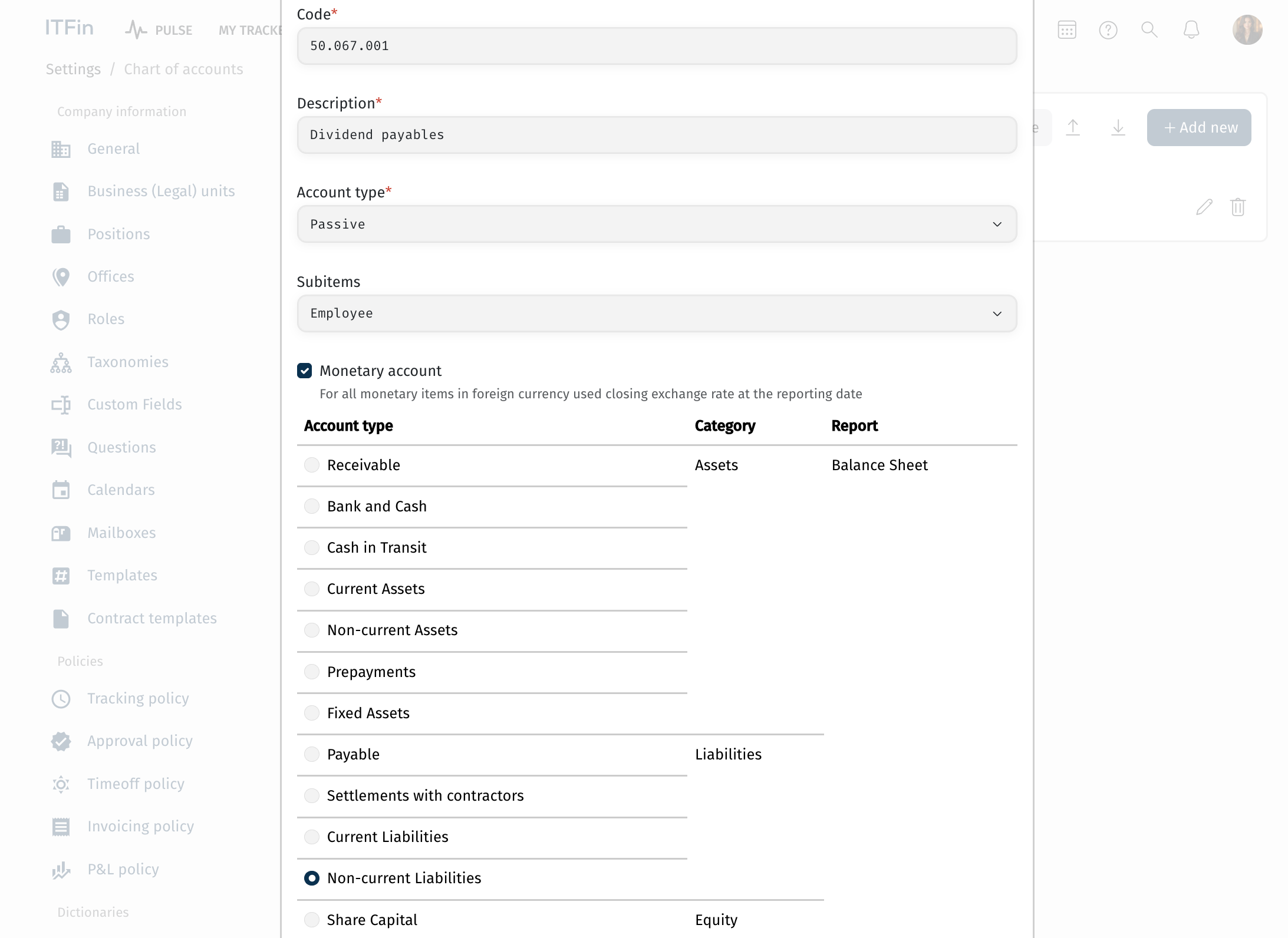
Task: Choose Bank and Cash account type
Action: tap(312, 506)
